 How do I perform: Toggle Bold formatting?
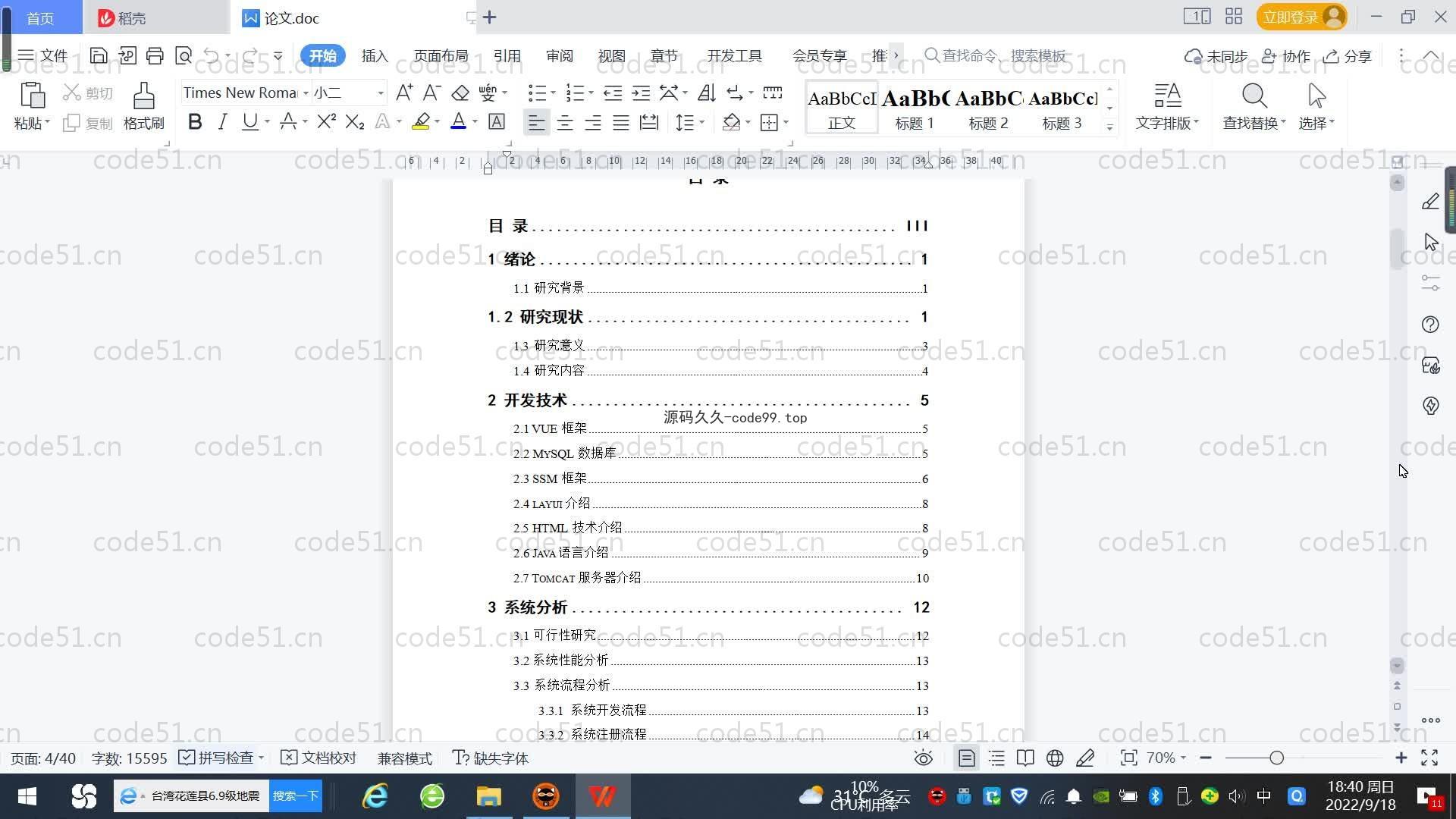[195, 121]
